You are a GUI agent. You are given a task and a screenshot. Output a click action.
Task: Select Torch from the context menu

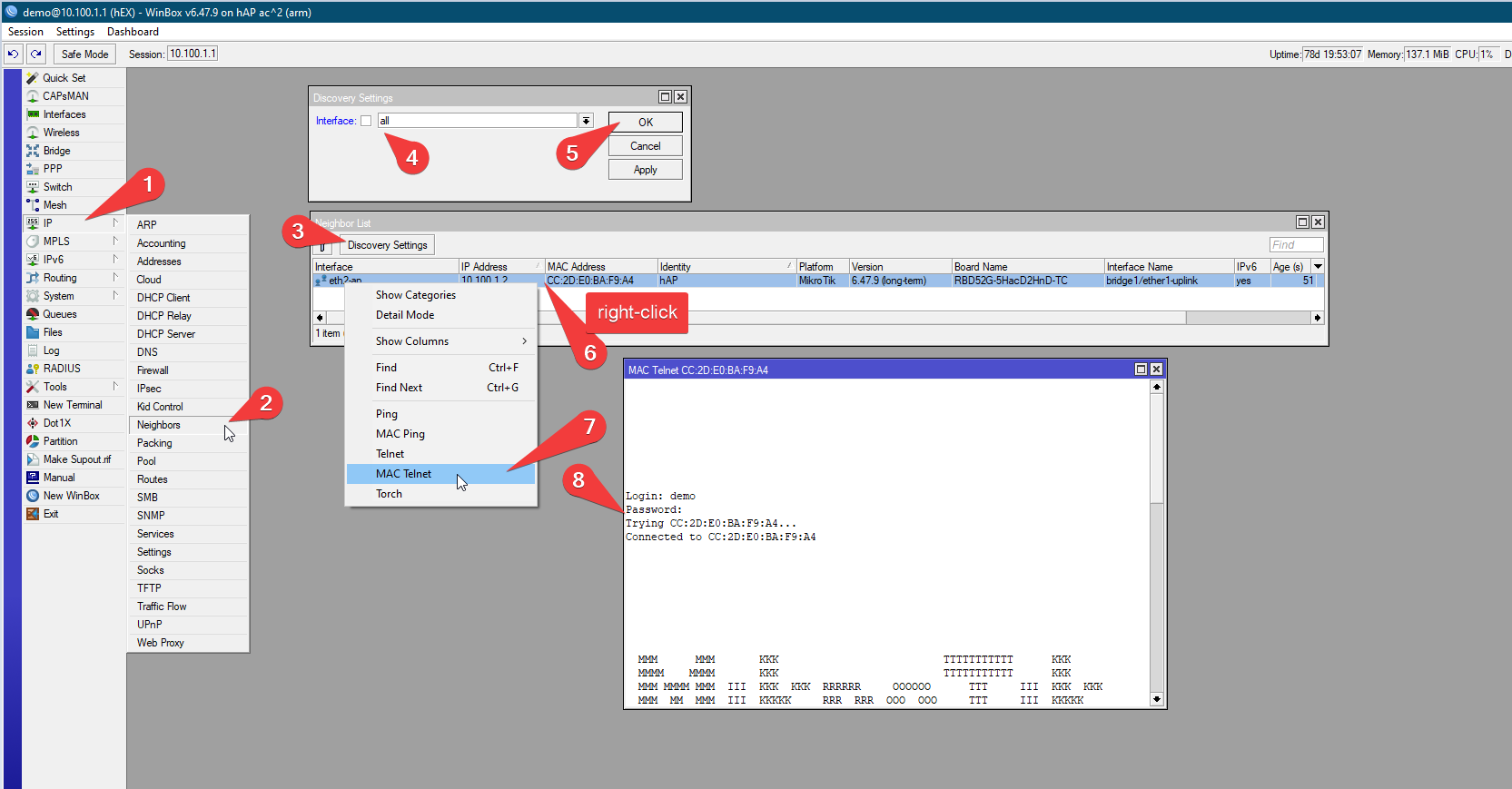pyautogui.click(x=441, y=494)
